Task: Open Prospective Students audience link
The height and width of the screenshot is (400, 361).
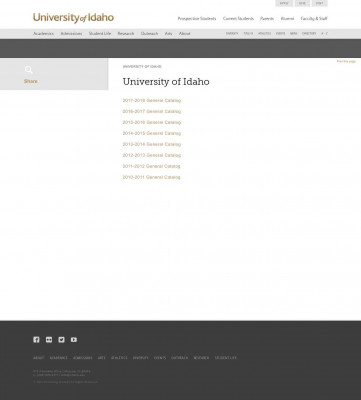Action: coord(197,19)
